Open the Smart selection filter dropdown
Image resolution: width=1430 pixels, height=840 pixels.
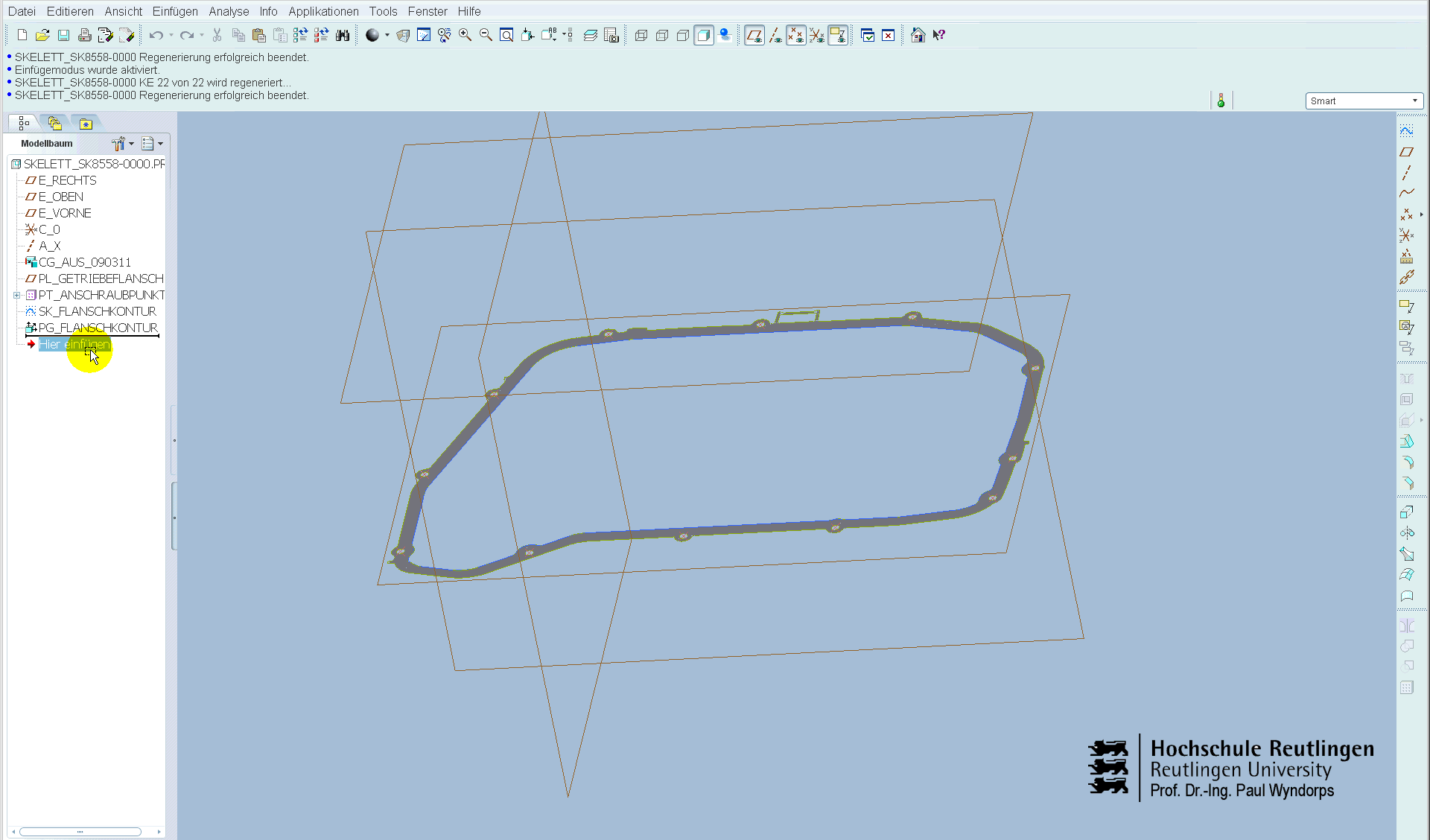pos(1364,101)
